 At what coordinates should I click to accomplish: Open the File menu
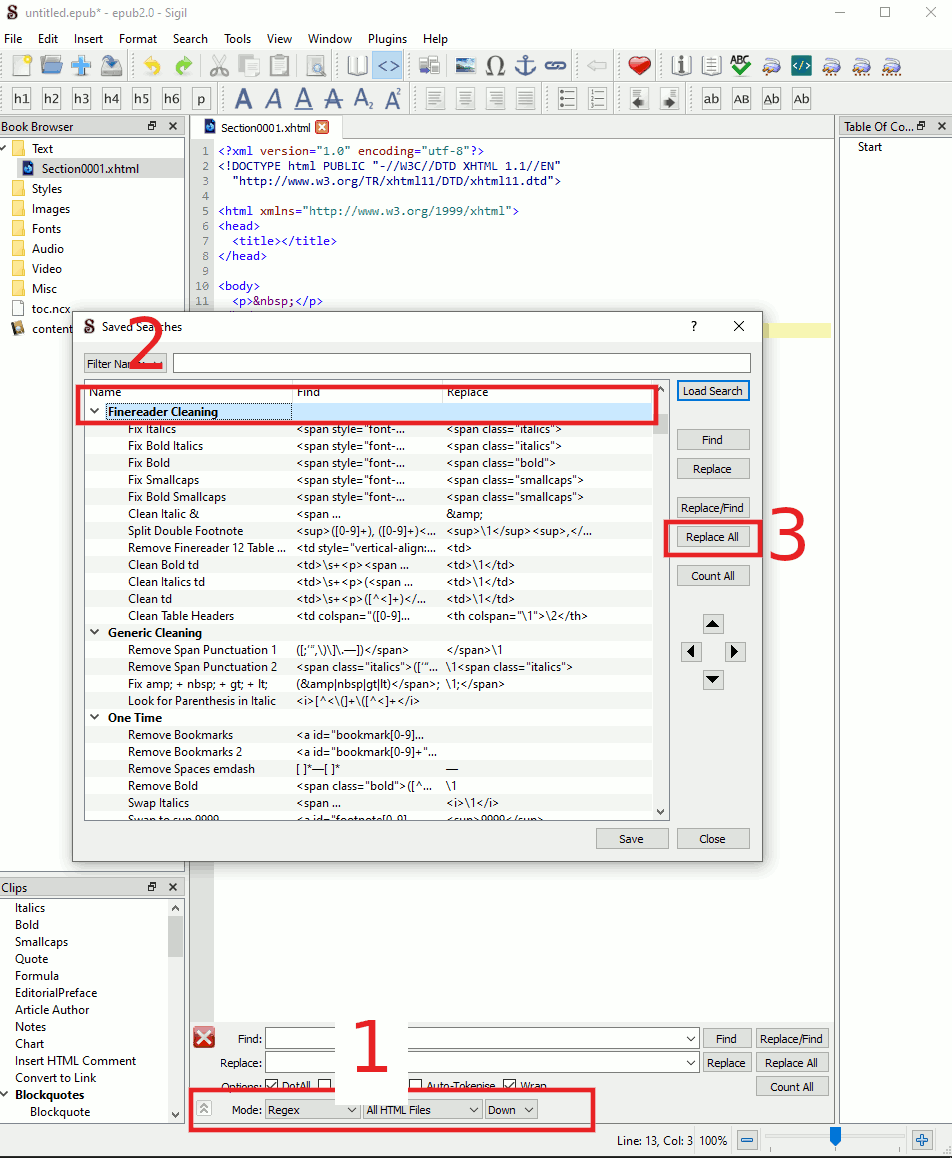pos(13,38)
